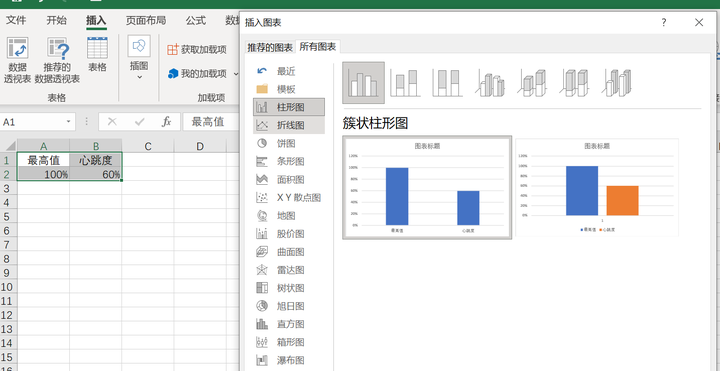The width and height of the screenshot is (720, 371).
Task: Choose Map (地图) chart category
Action: (x=289, y=215)
